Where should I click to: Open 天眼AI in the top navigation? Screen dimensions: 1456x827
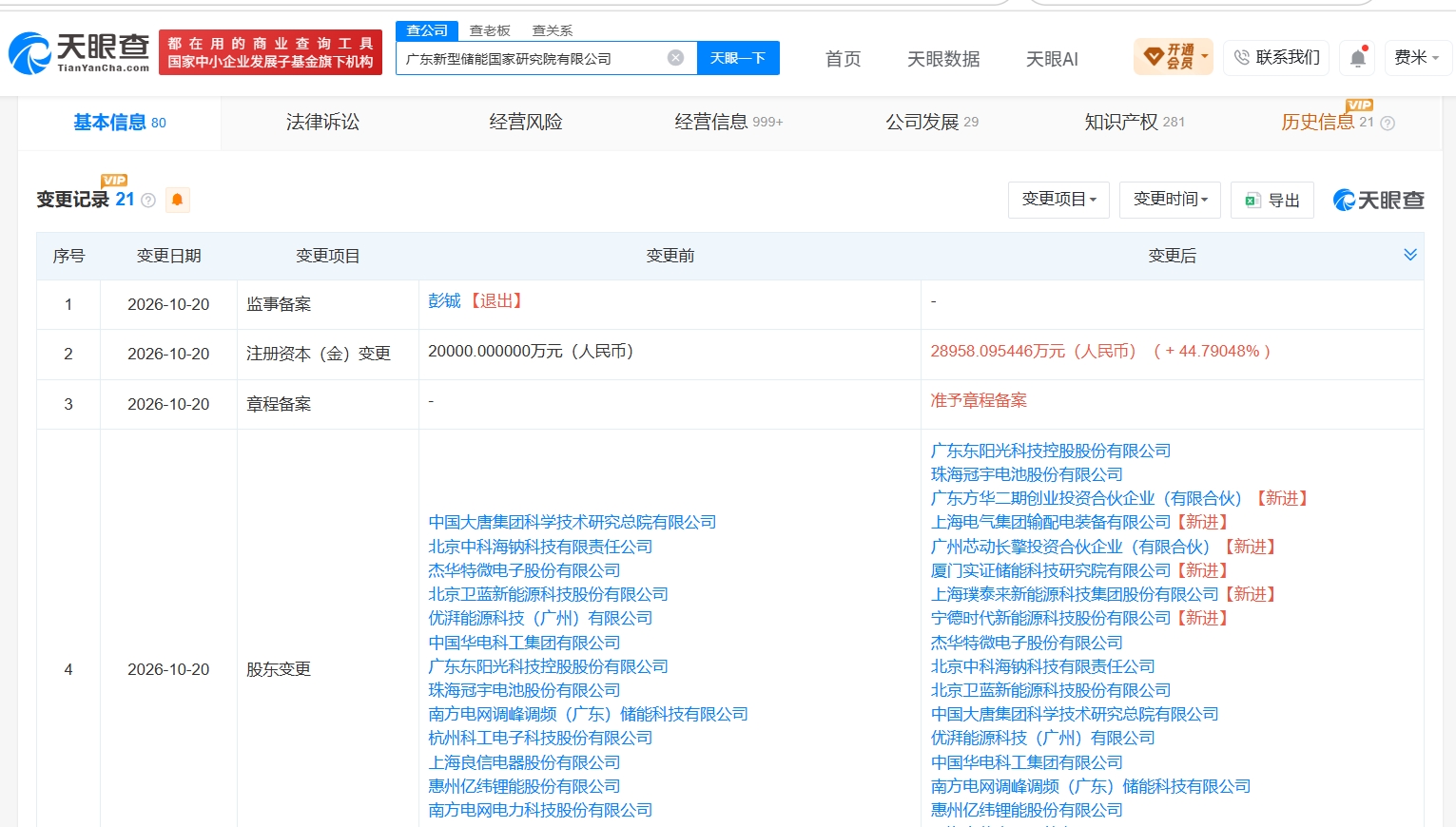click(x=1052, y=59)
